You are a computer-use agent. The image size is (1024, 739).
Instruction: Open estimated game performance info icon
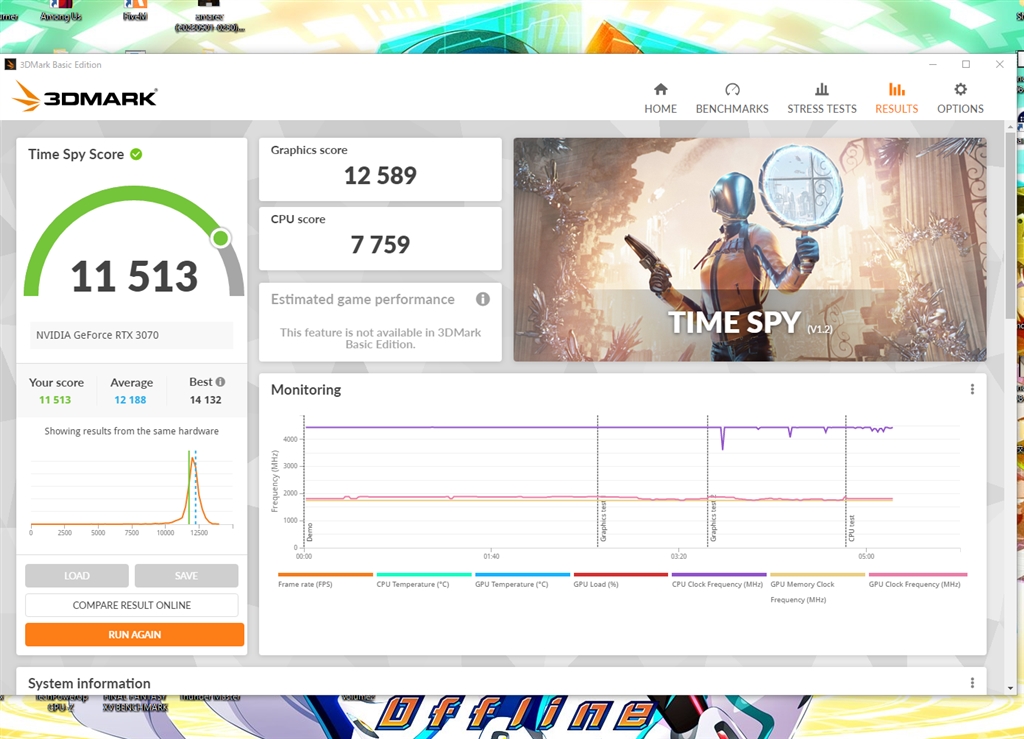(483, 299)
